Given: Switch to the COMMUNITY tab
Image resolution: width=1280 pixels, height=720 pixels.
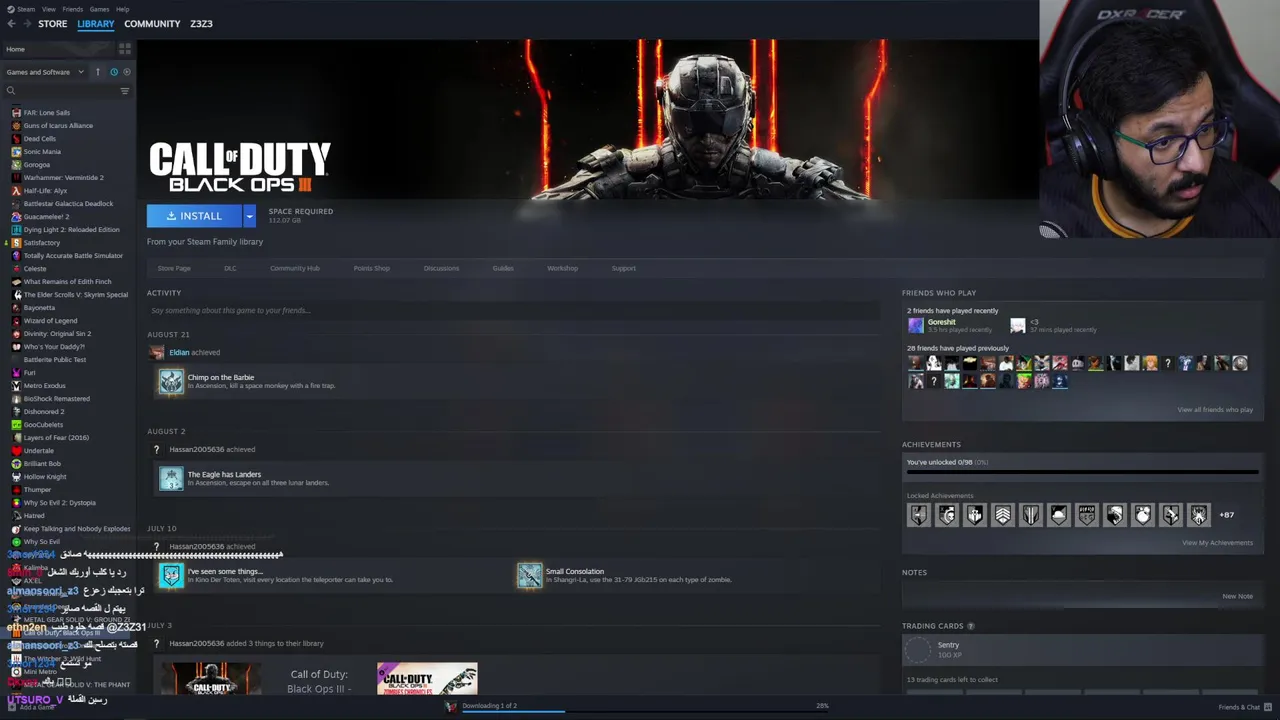Looking at the screenshot, I should [x=152, y=24].
